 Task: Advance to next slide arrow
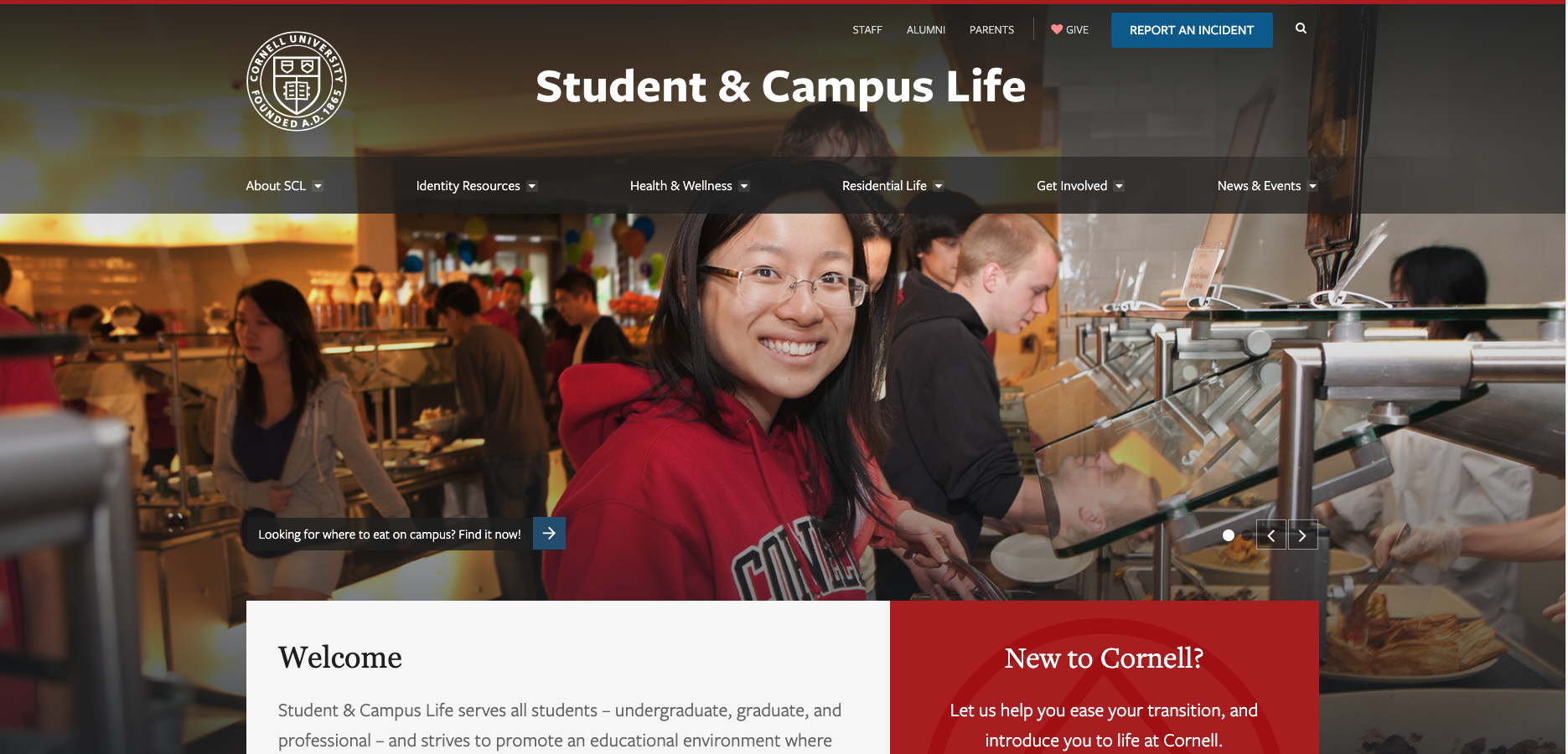pos(1302,535)
